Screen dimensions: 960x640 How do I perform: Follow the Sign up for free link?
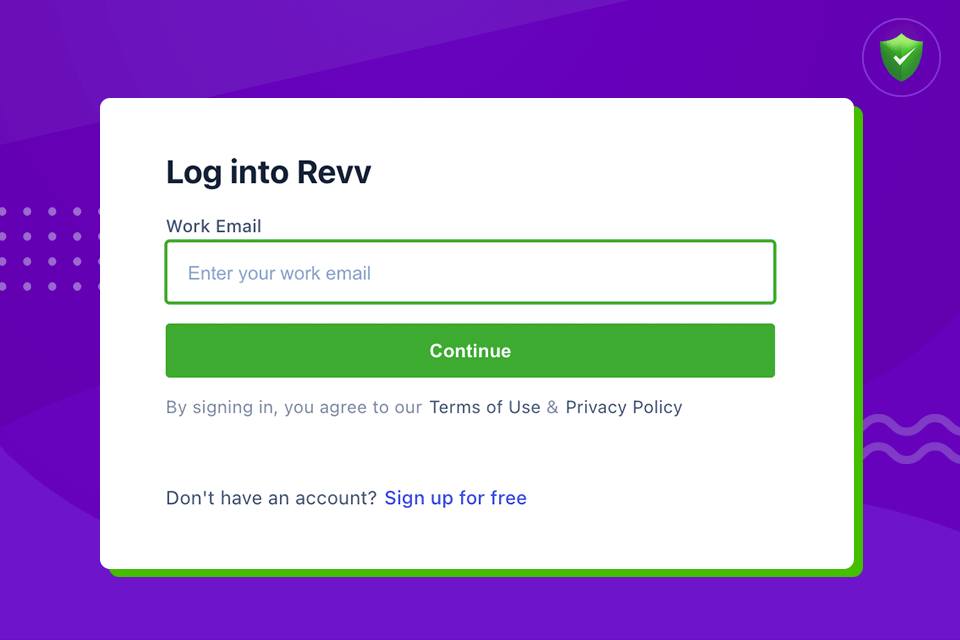456,498
